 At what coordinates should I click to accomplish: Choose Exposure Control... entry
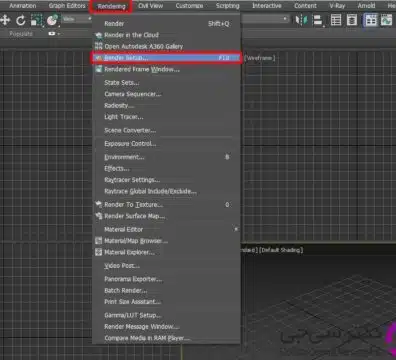[x=166, y=144]
